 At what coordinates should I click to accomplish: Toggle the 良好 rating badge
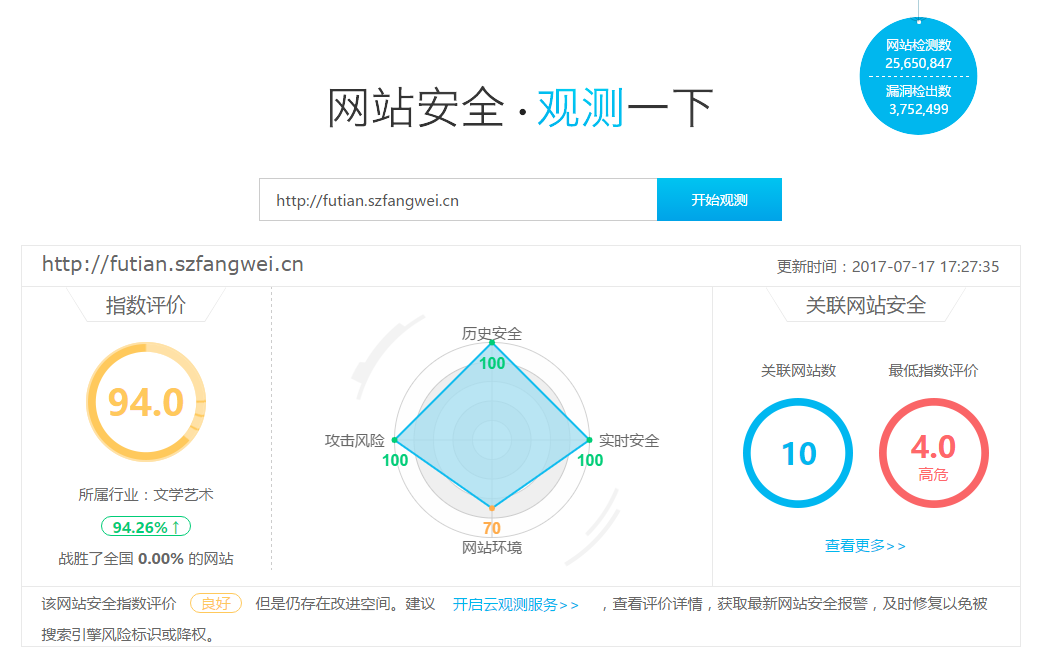pyautogui.click(x=216, y=604)
